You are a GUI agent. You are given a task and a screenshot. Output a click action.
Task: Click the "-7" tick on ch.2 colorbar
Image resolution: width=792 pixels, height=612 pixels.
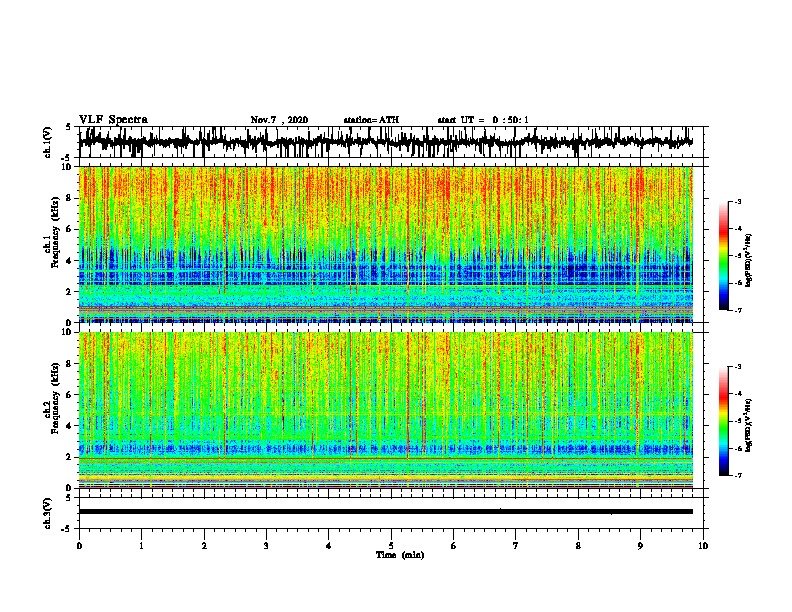(738, 476)
